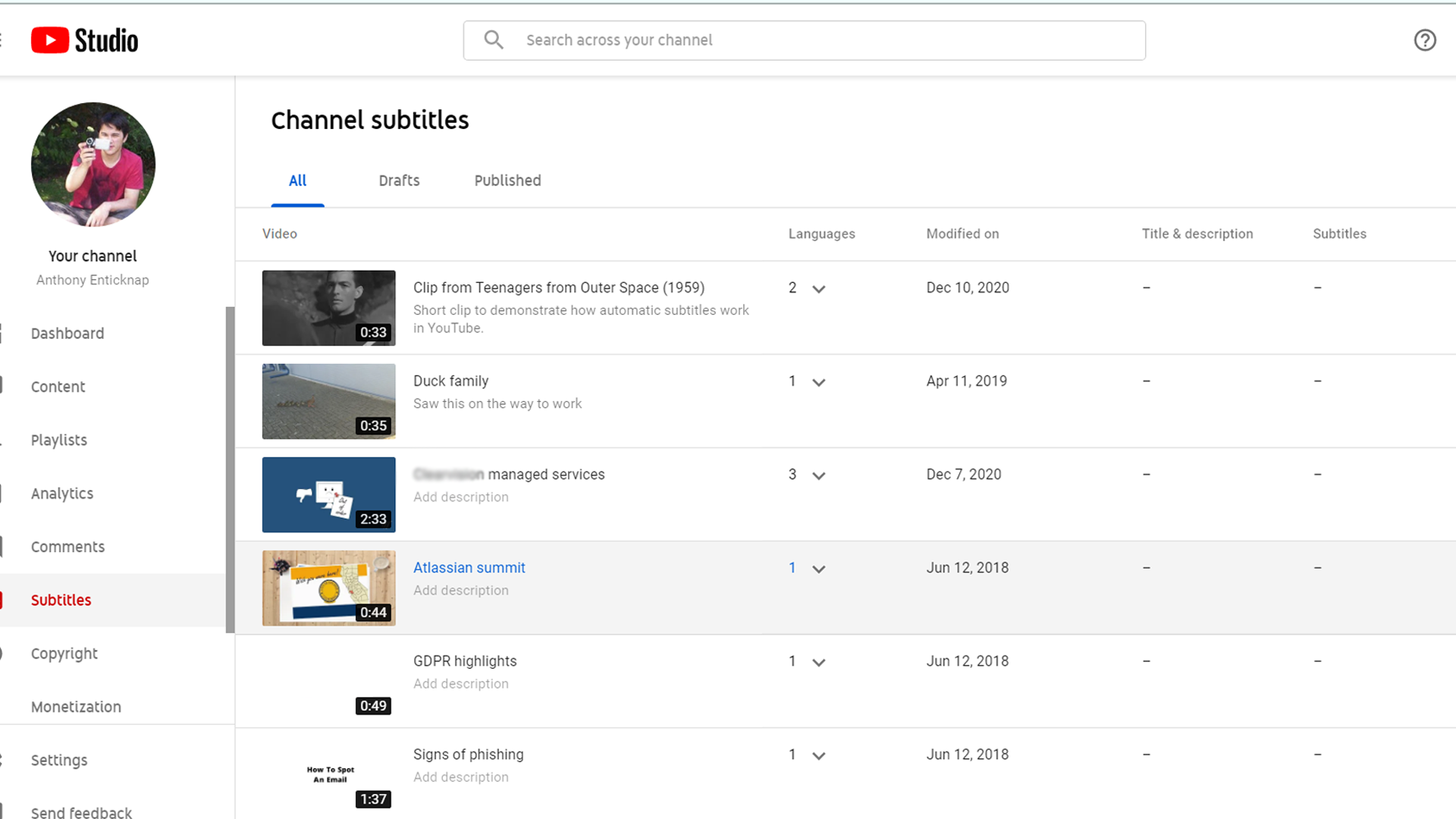The image size is (1456, 819).
Task: Open Help via the question mark icon
Action: pos(1425,39)
